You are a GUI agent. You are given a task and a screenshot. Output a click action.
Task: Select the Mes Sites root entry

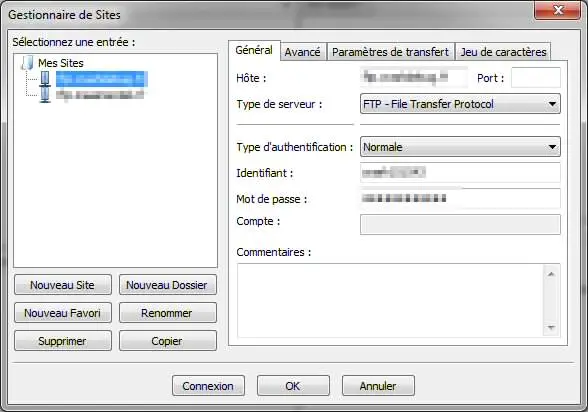(x=61, y=63)
